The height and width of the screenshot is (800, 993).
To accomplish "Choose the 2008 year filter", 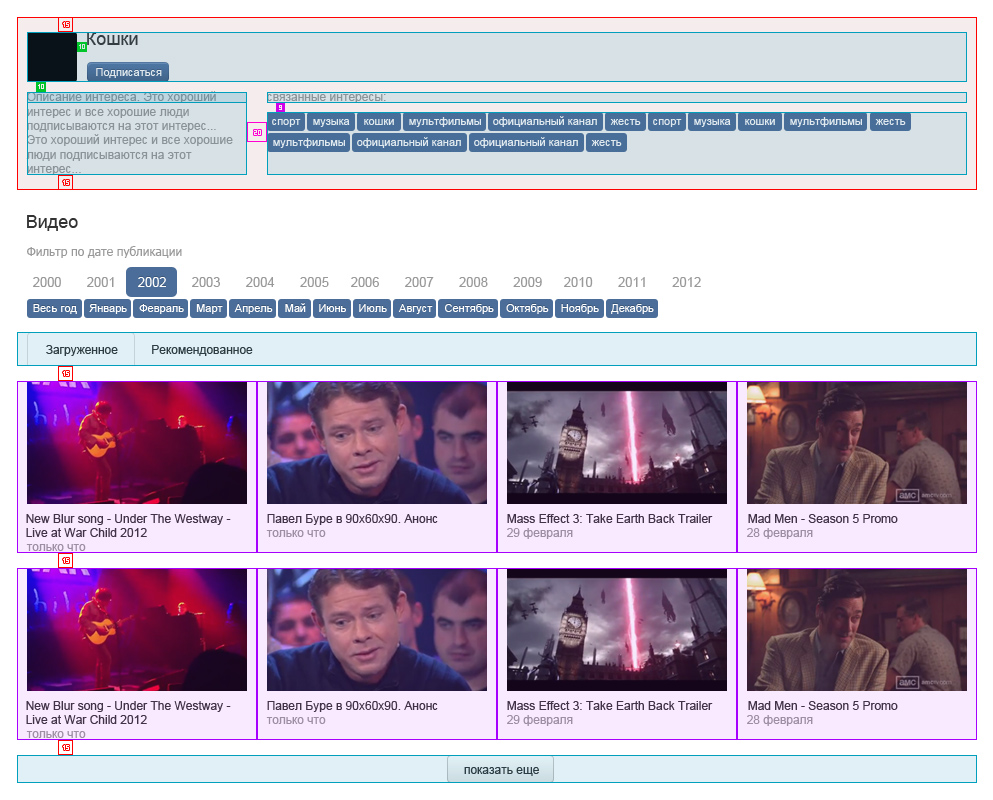I will [473, 282].
